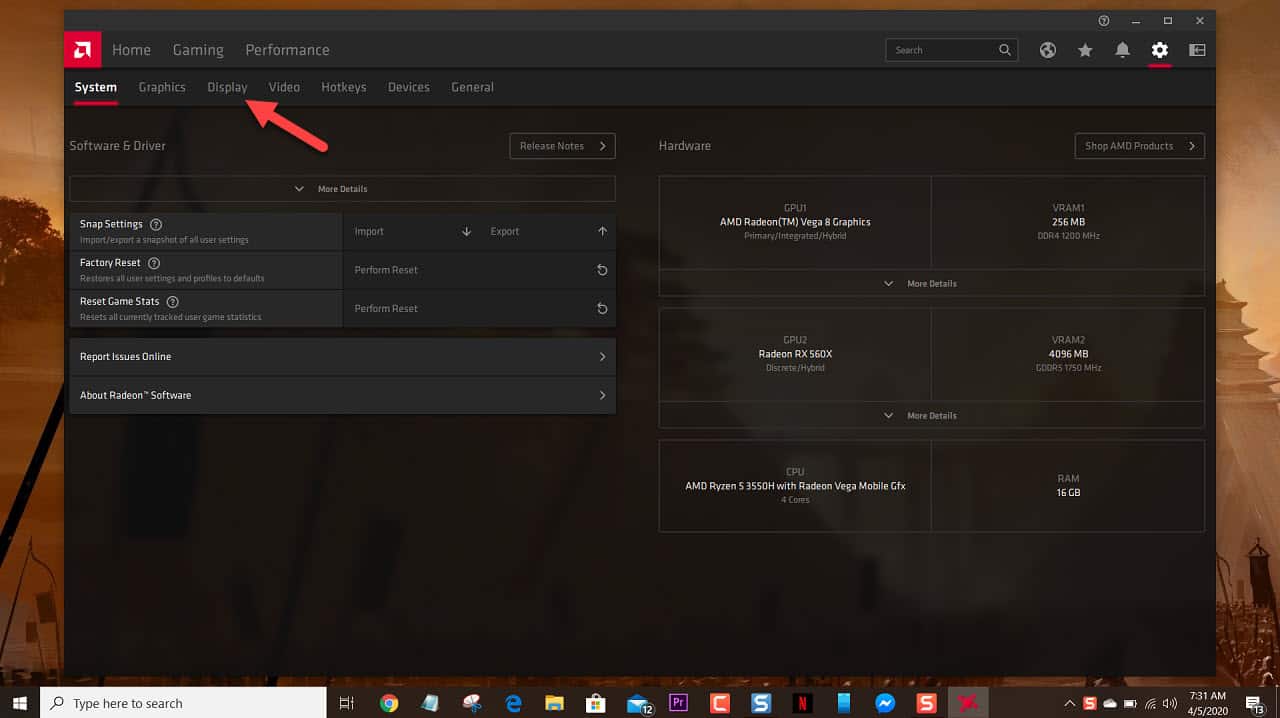Click the volume icon in system tray
1280x718 pixels.
pos(1169,703)
